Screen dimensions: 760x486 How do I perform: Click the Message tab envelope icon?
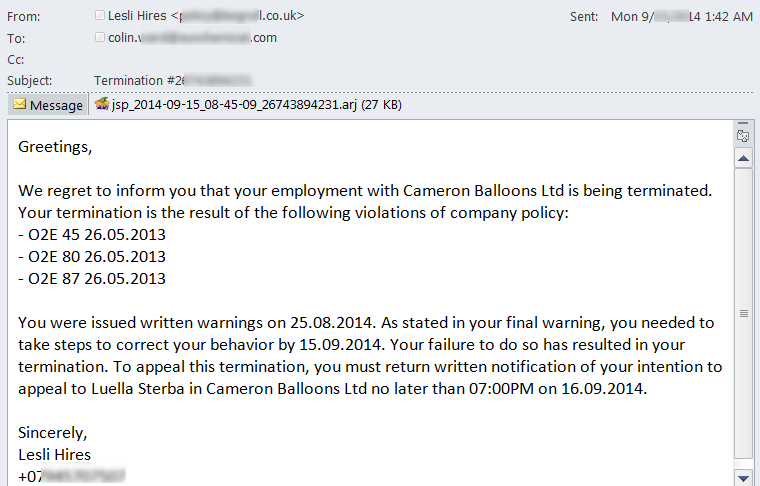19,105
